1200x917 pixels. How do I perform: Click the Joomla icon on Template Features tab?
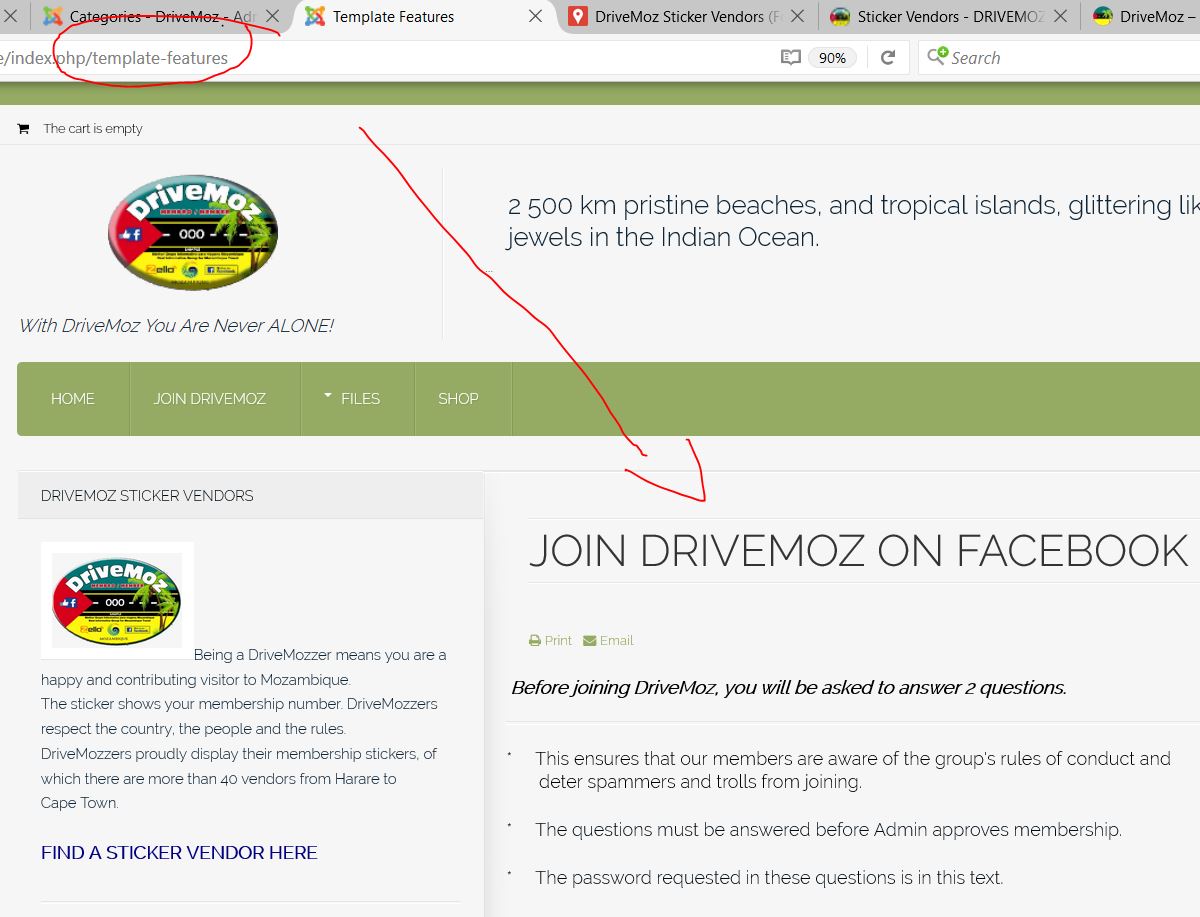tap(315, 17)
